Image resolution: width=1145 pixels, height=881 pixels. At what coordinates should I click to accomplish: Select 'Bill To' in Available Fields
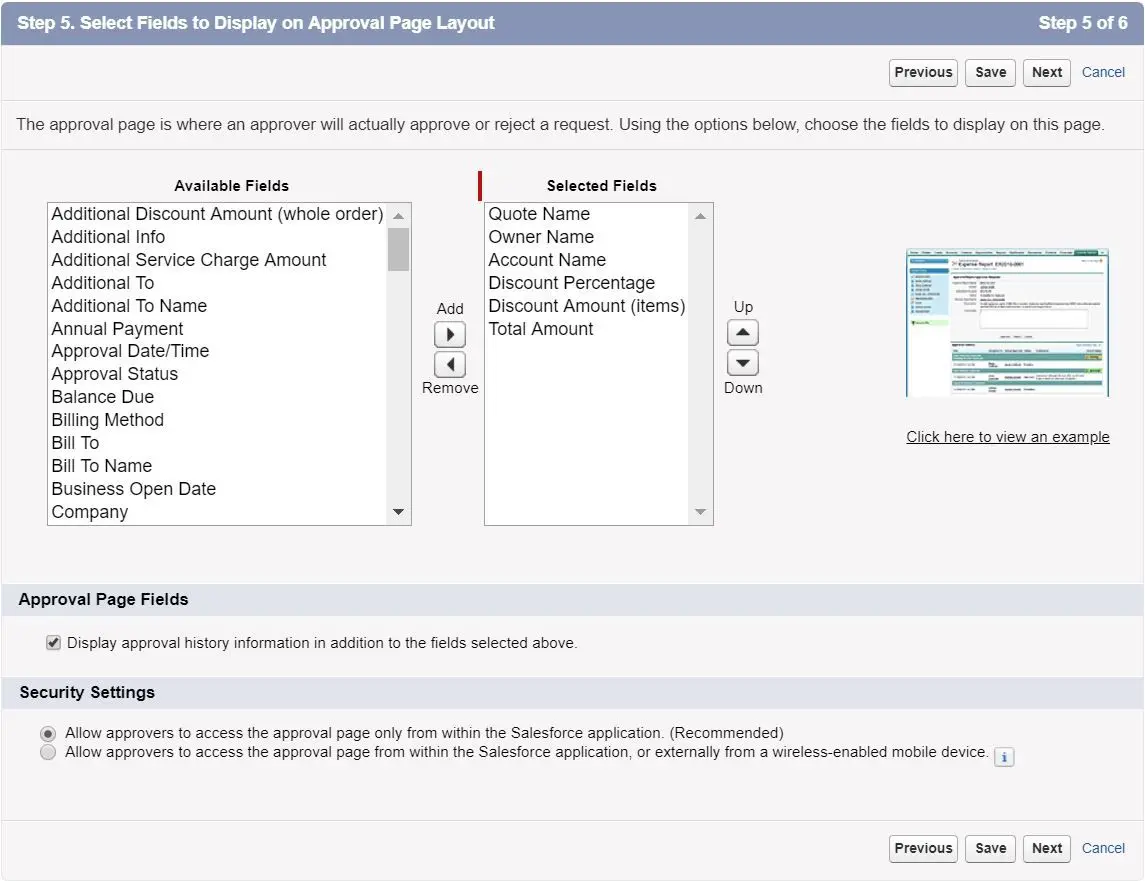(217, 443)
